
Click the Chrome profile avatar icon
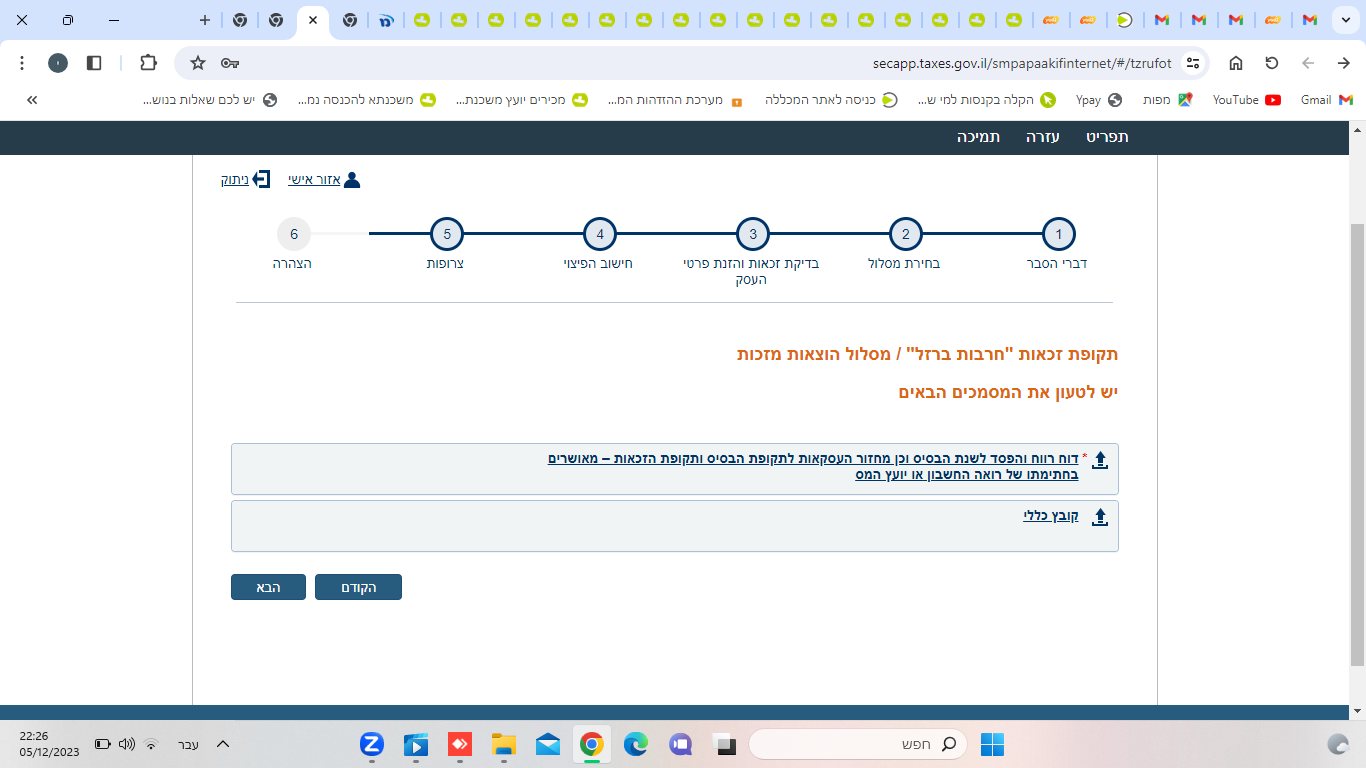click(58, 63)
